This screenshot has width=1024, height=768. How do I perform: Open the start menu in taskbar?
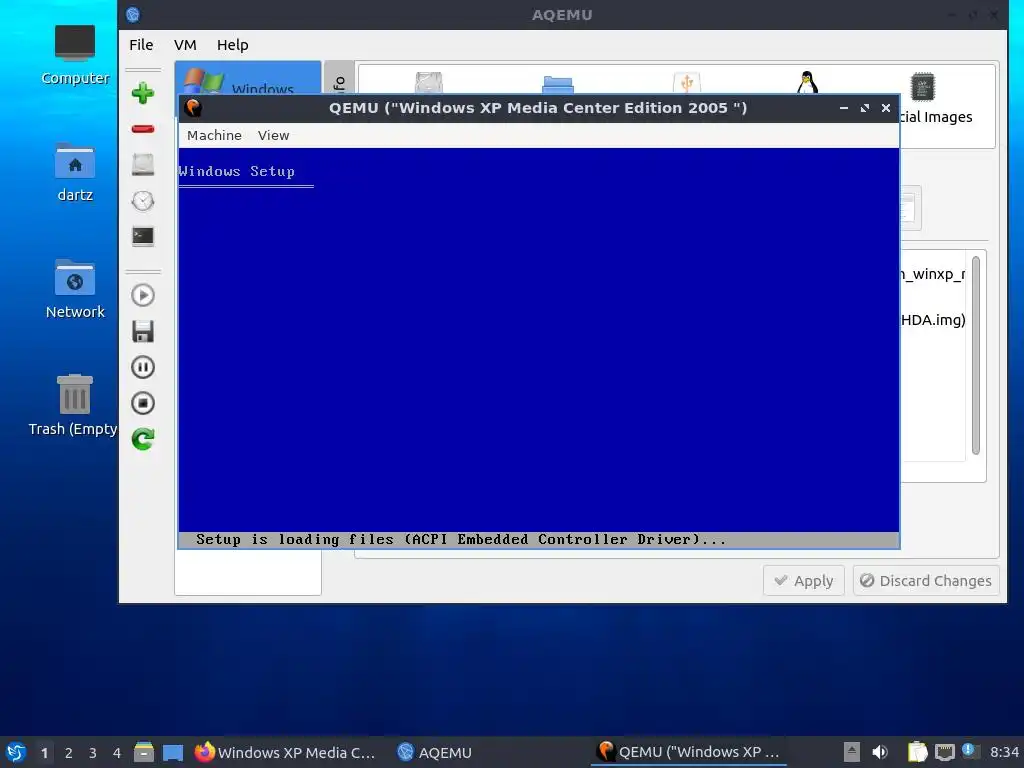click(16, 752)
